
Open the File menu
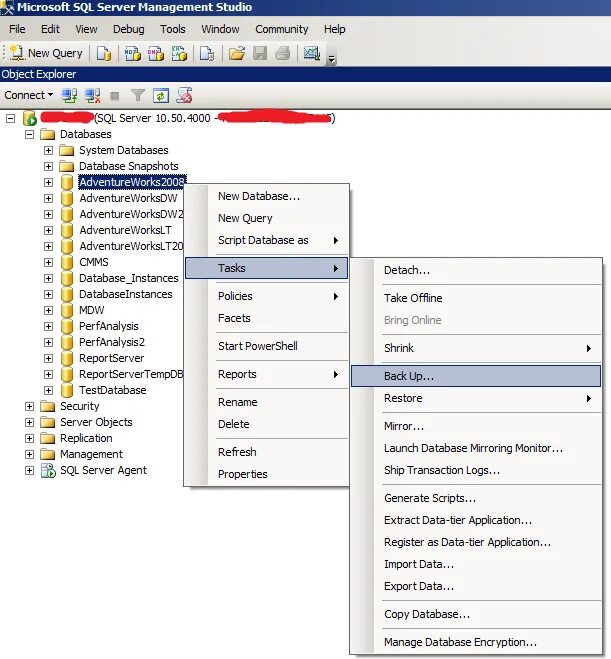(x=17, y=29)
